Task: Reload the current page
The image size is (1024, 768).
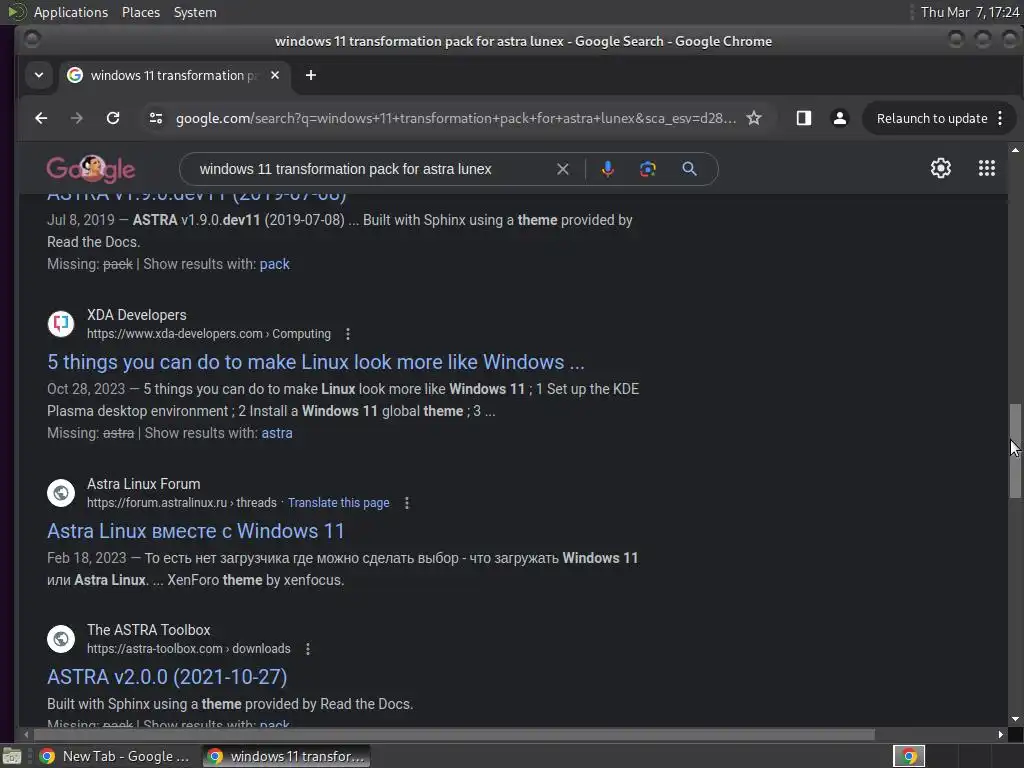Action: (113, 118)
